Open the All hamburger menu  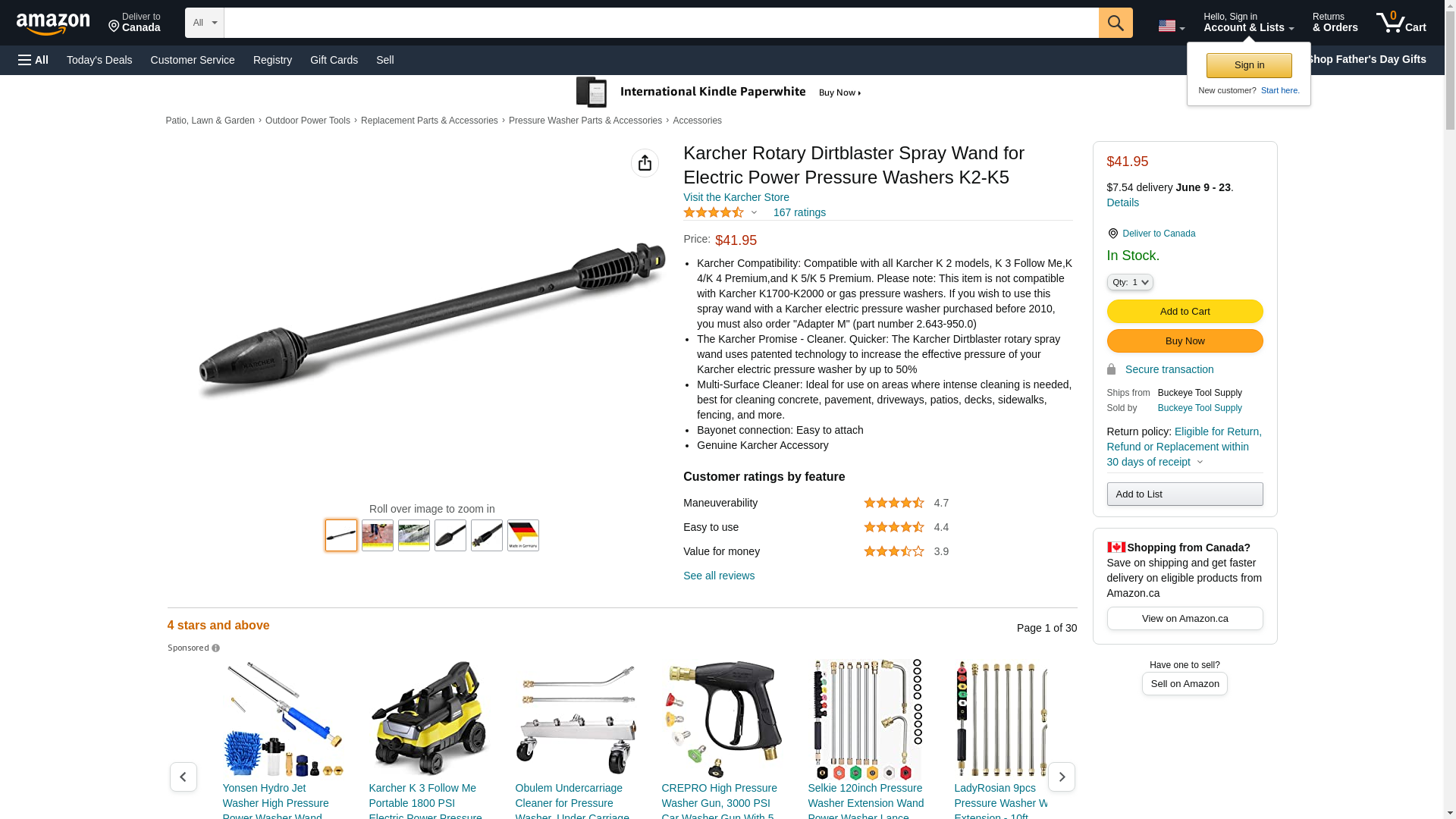click(33, 60)
